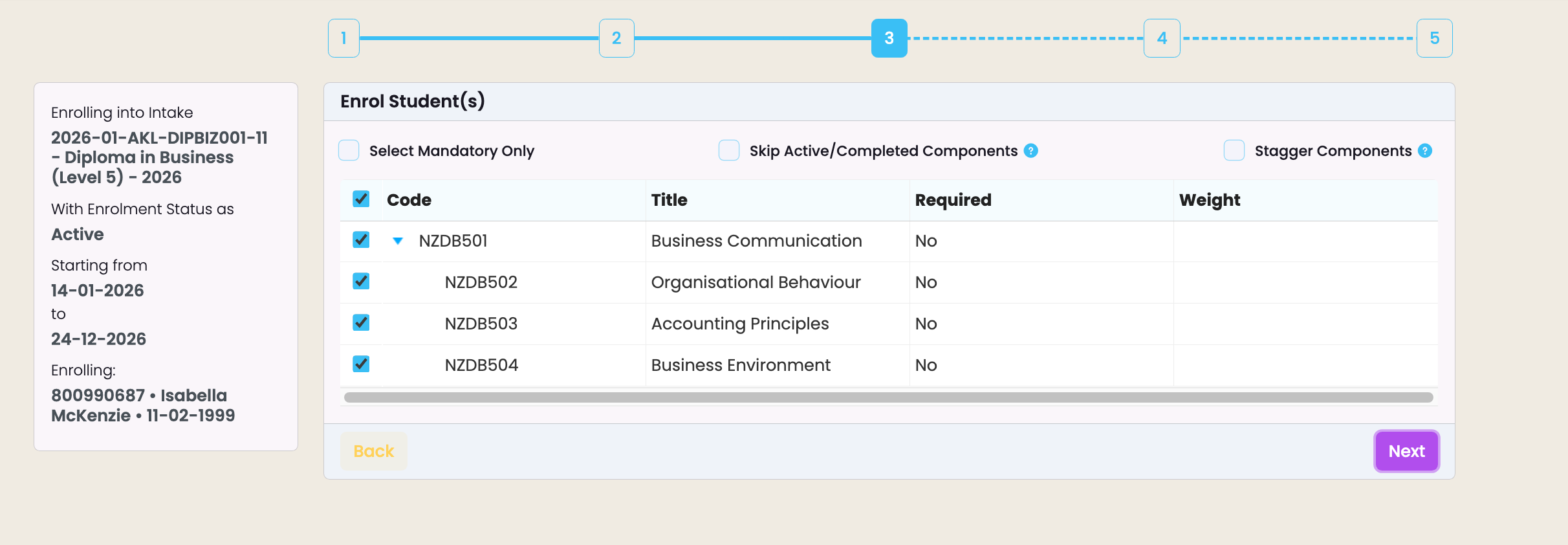Enable Select Mandatory Only checkbox
The image size is (1568, 545).
pyautogui.click(x=349, y=150)
